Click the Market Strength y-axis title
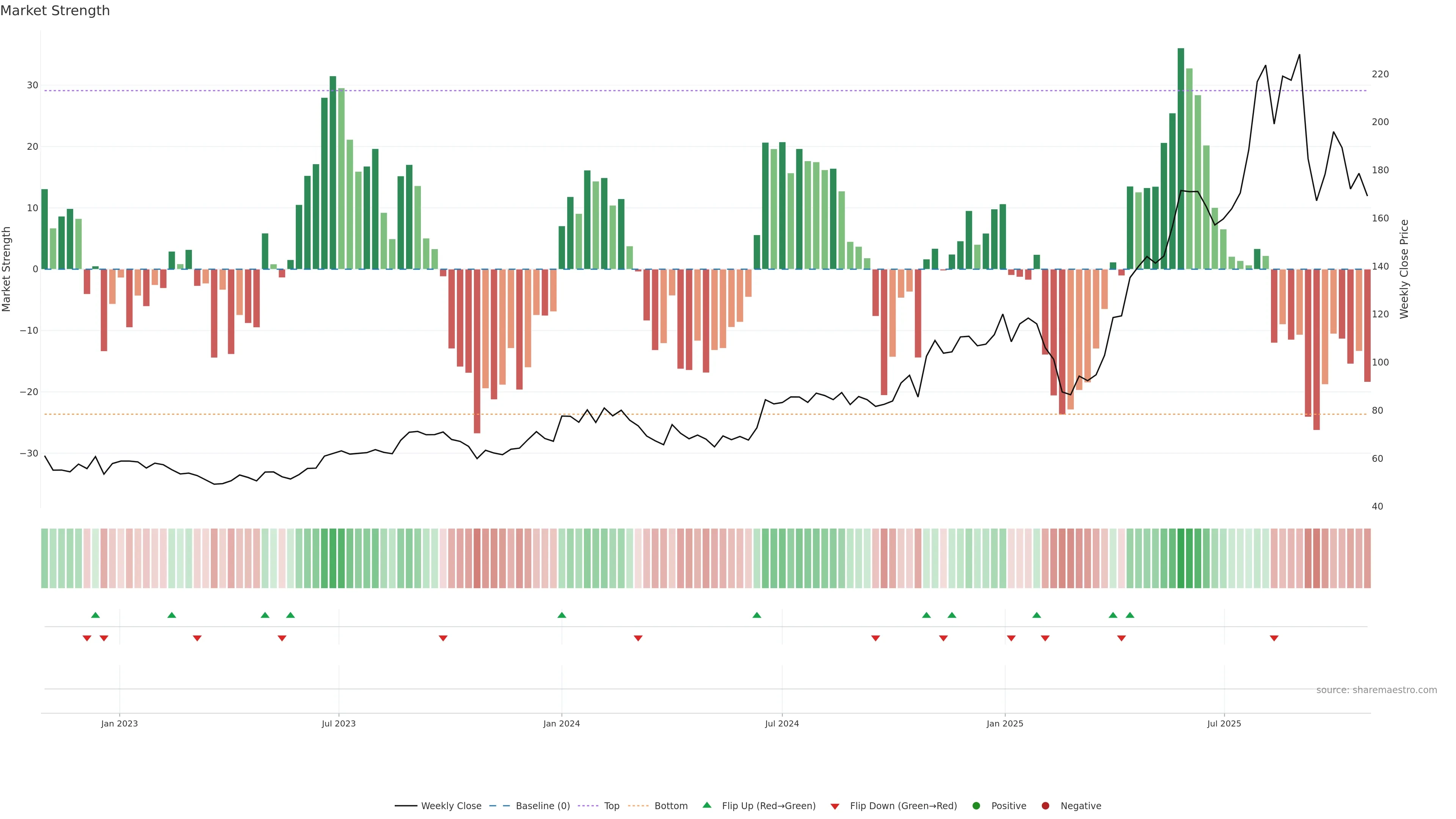The image size is (1456, 819). tap(7, 269)
